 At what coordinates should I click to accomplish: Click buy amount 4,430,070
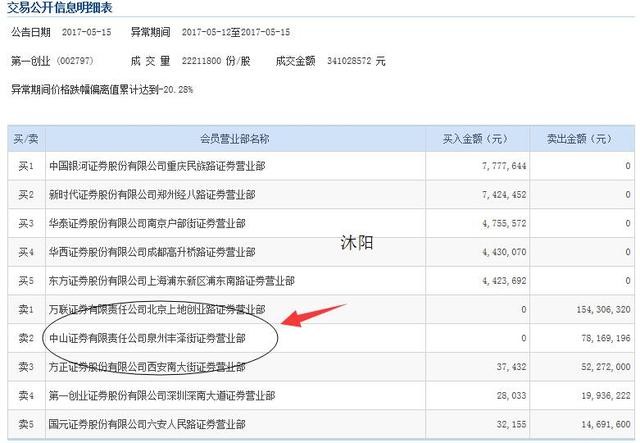504,252
